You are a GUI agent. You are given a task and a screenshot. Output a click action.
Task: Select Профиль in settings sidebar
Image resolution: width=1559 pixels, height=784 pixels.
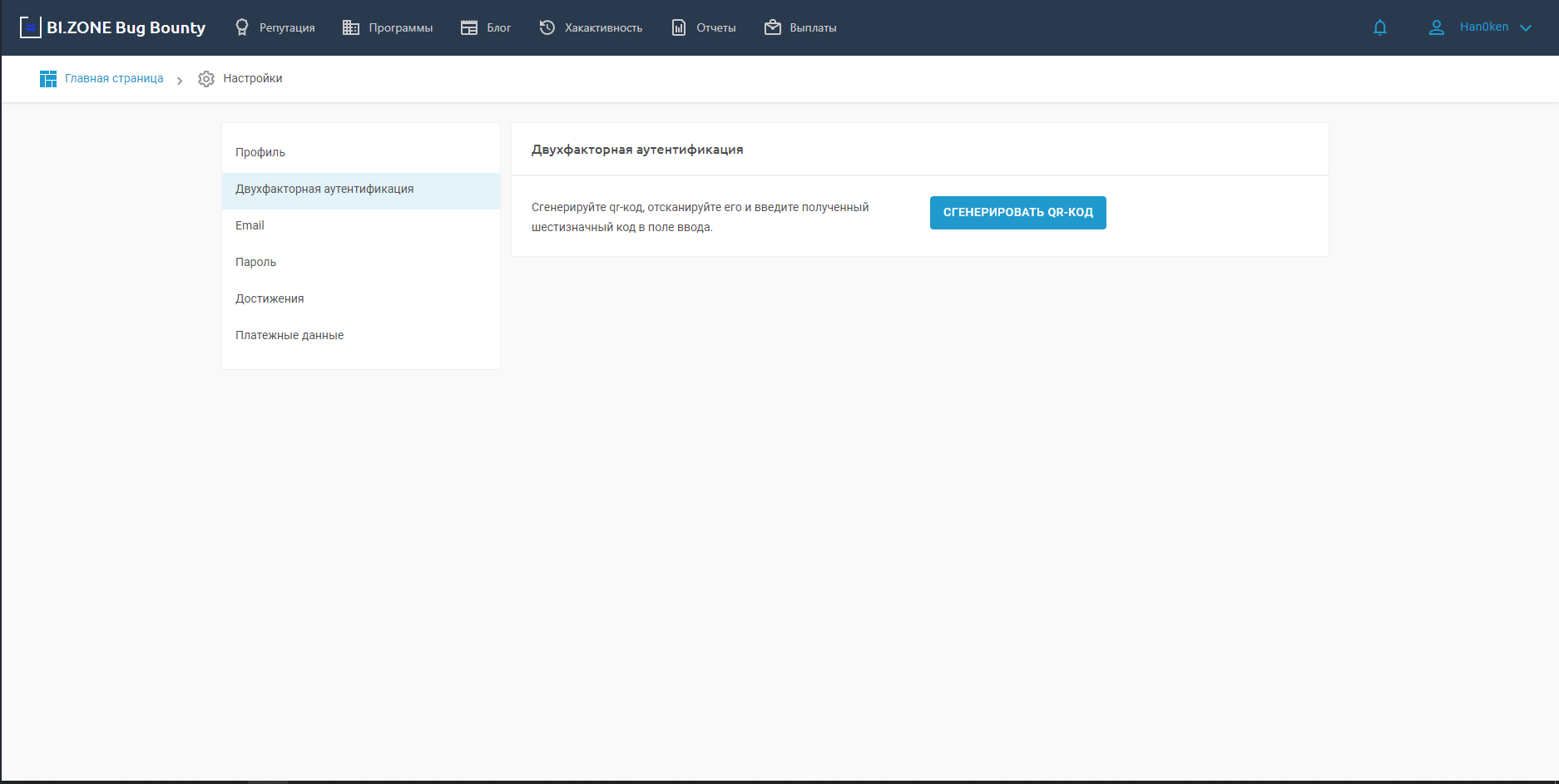point(260,152)
